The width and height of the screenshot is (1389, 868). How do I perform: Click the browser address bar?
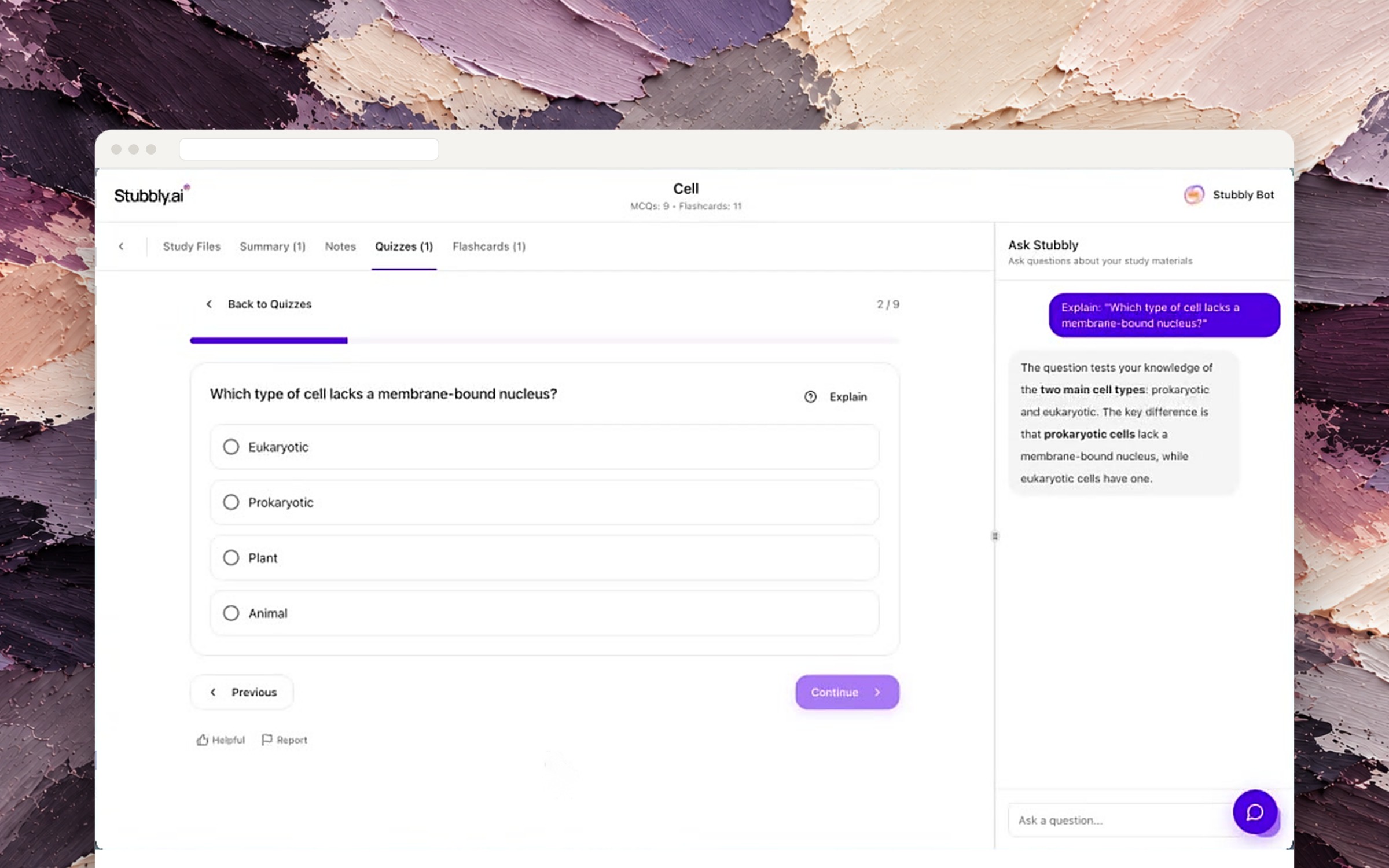click(x=308, y=149)
